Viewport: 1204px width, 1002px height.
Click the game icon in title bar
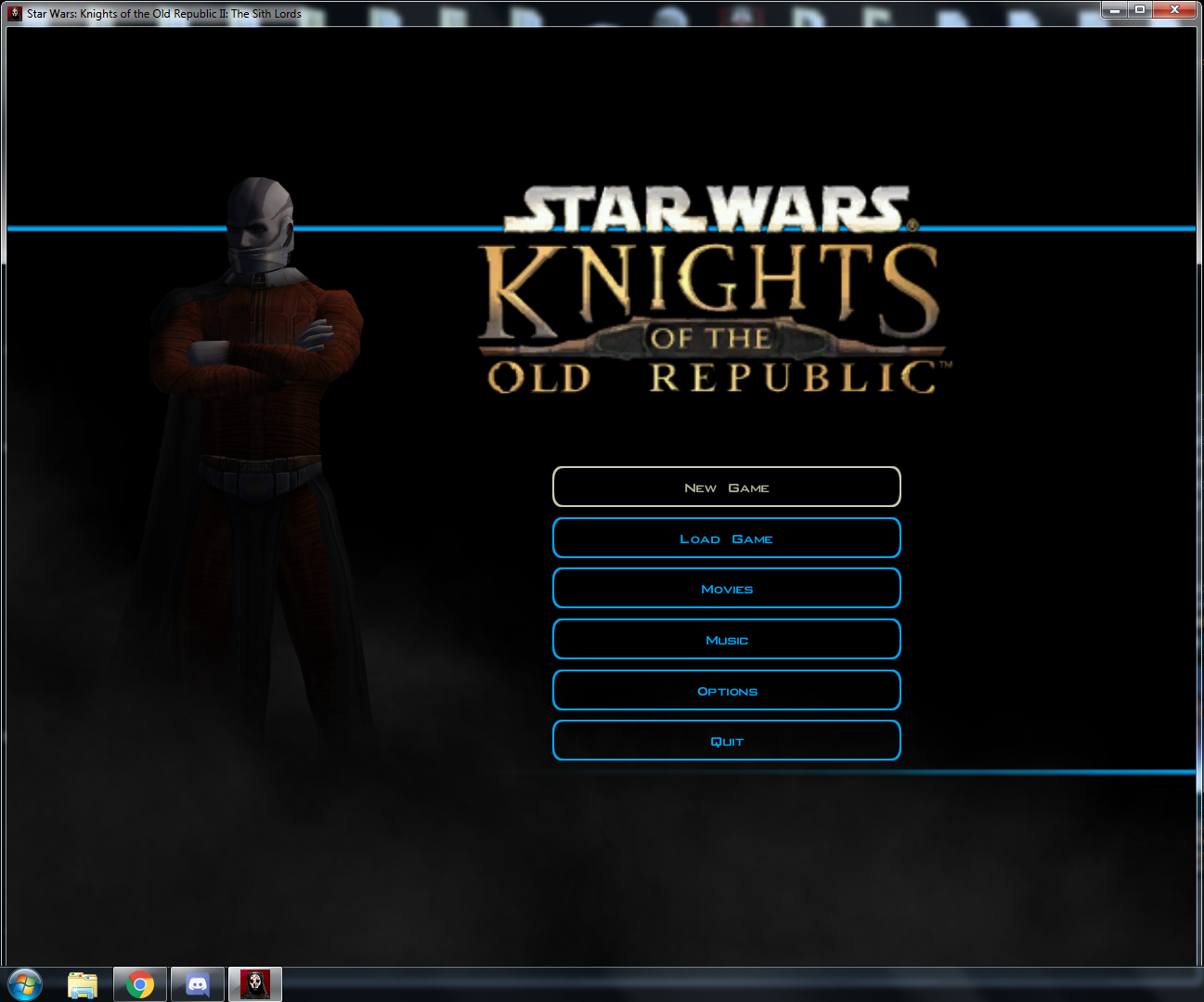pos(15,13)
